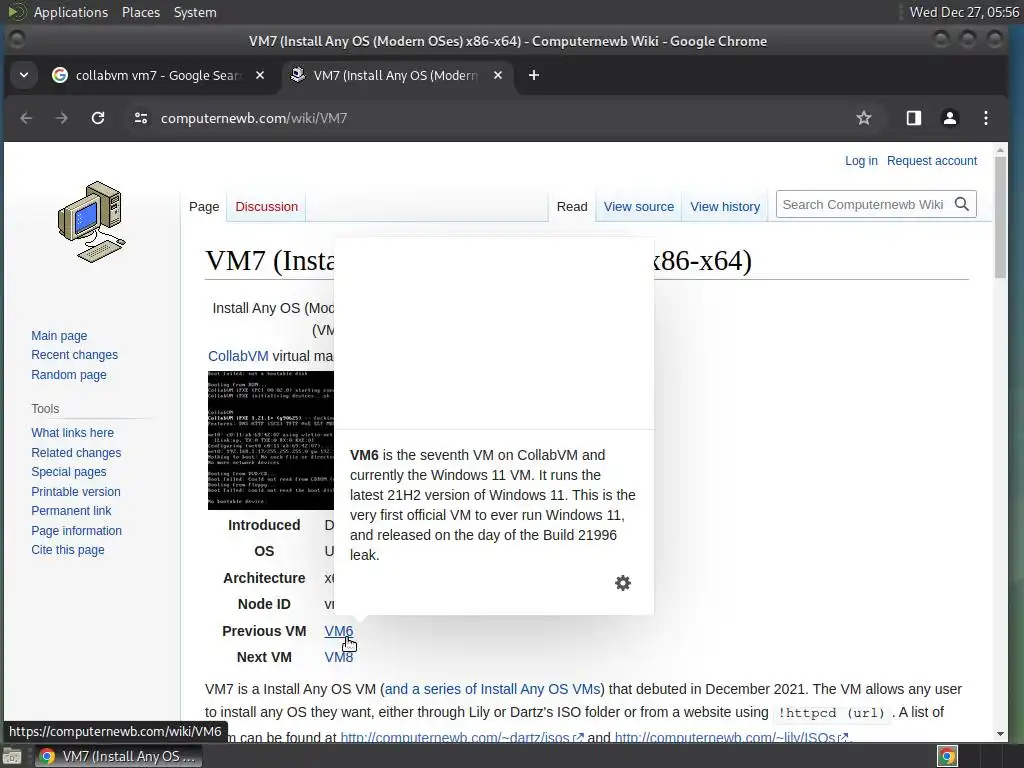Click Chrome icon at bottom-right panel
This screenshot has width=1024, height=768.
point(947,756)
